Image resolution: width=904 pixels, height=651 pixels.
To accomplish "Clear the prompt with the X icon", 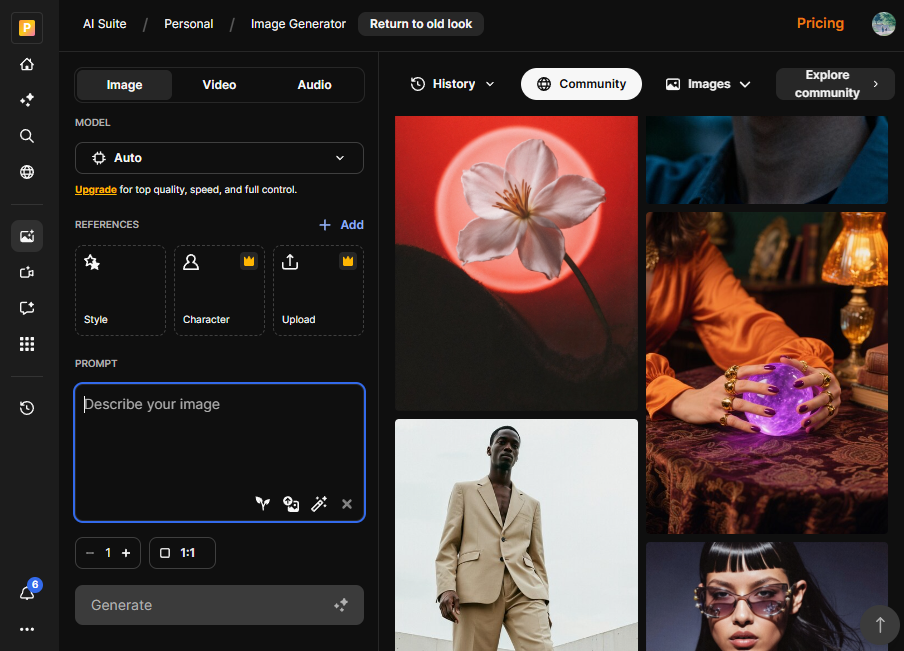I will (347, 504).
